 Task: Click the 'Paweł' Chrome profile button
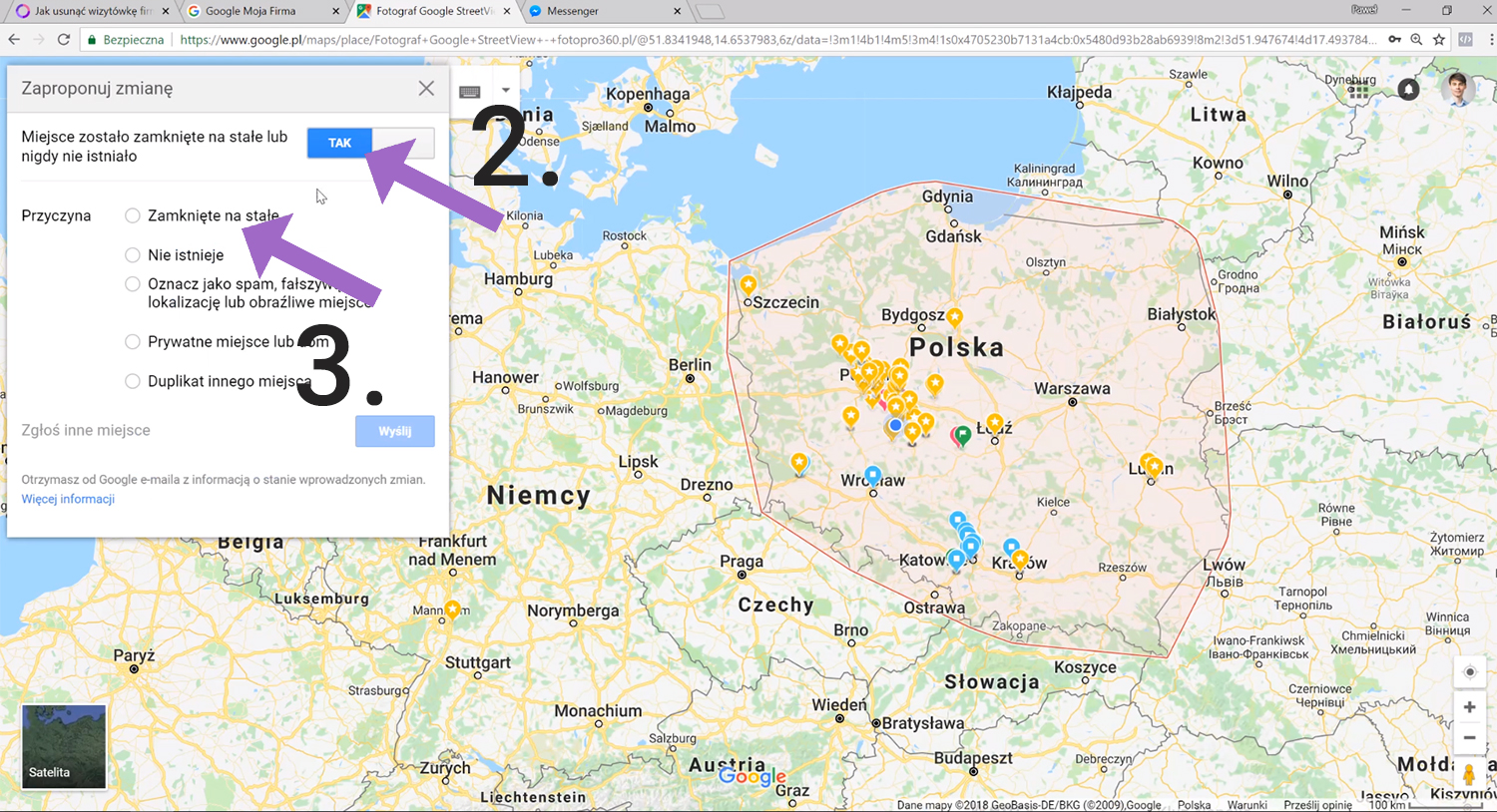pos(1364,10)
